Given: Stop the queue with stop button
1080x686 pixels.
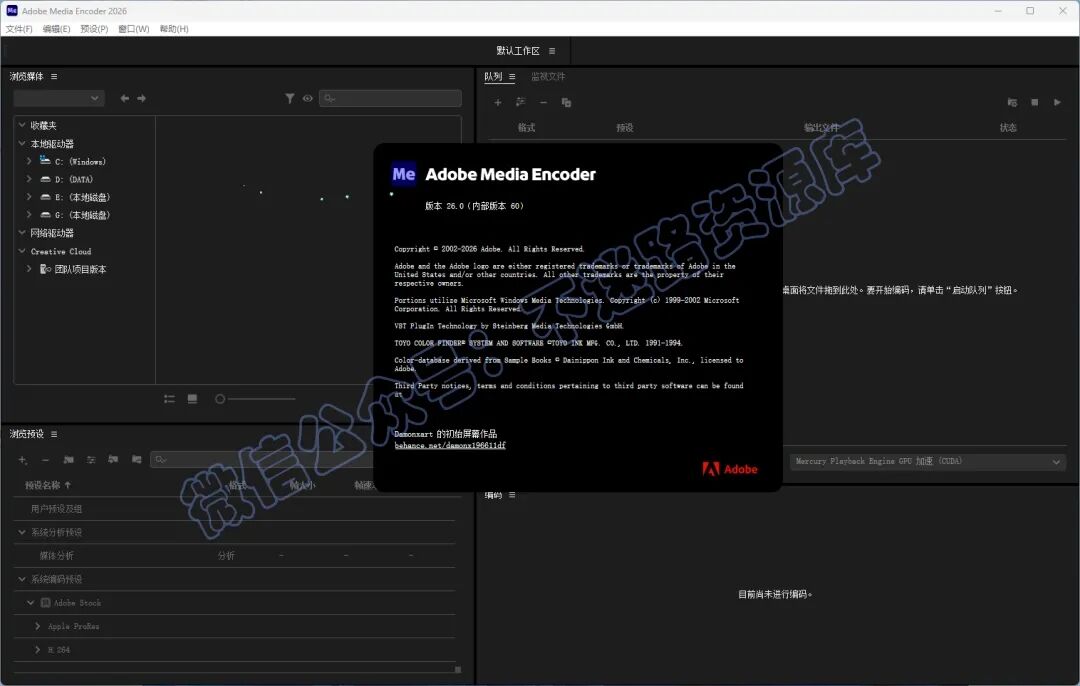Looking at the screenshot, I should 1035,103.
